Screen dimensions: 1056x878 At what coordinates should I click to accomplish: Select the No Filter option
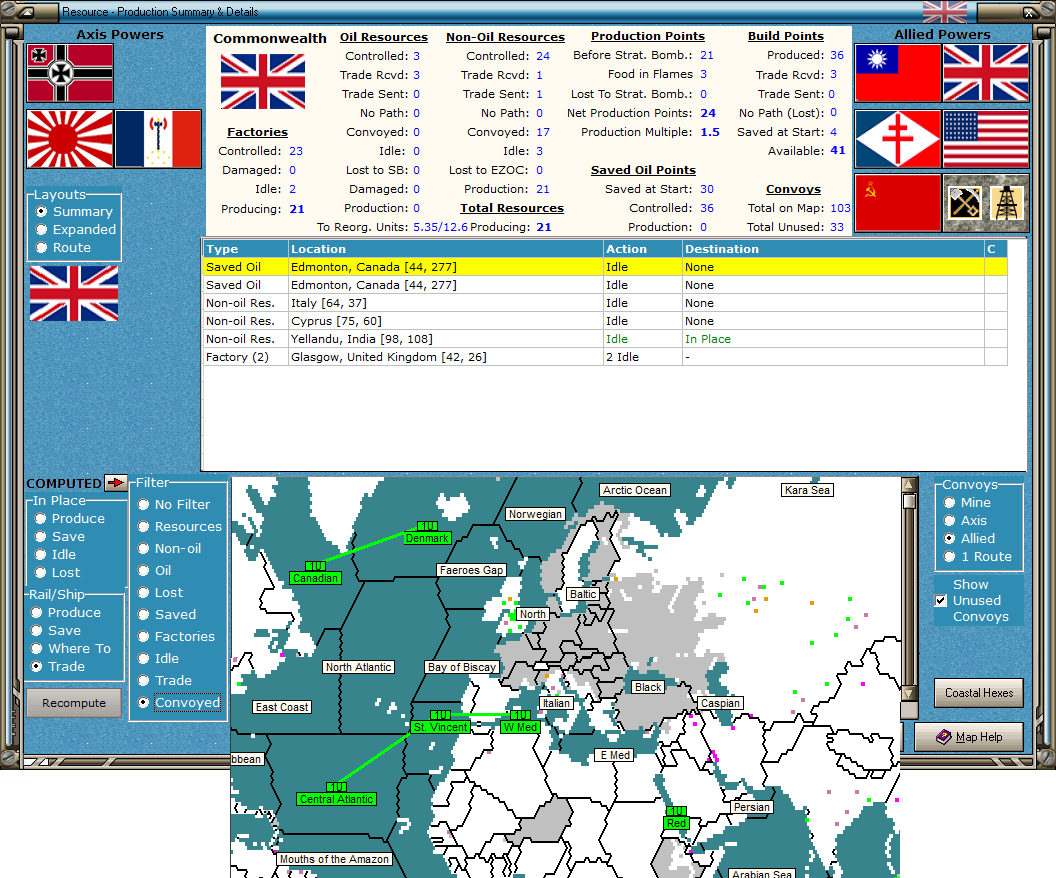(174, 504)
